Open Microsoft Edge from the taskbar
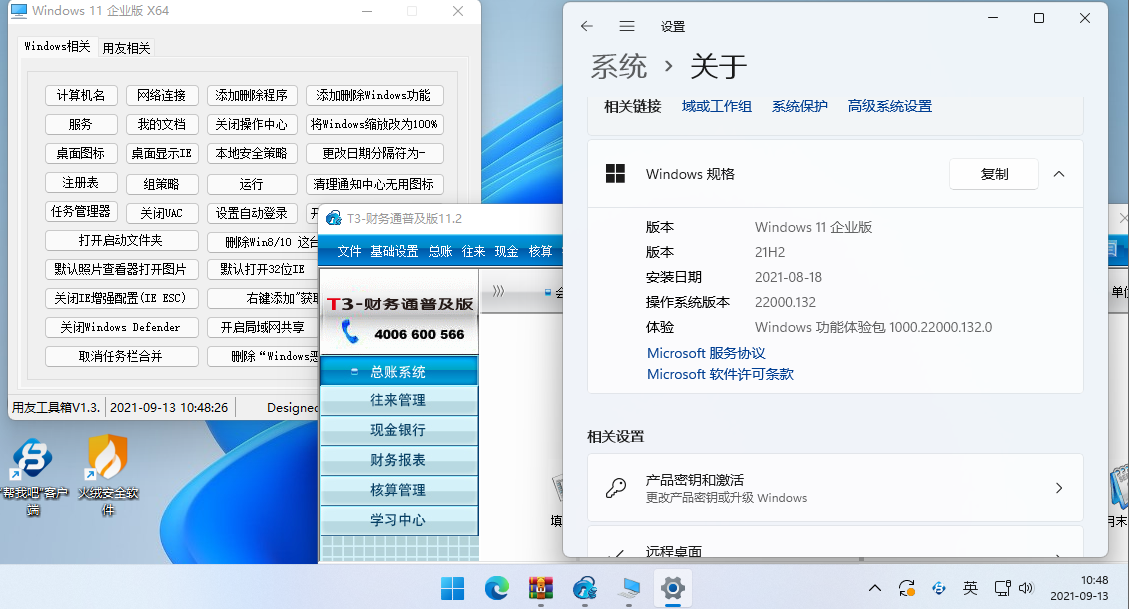 (497, 588)
